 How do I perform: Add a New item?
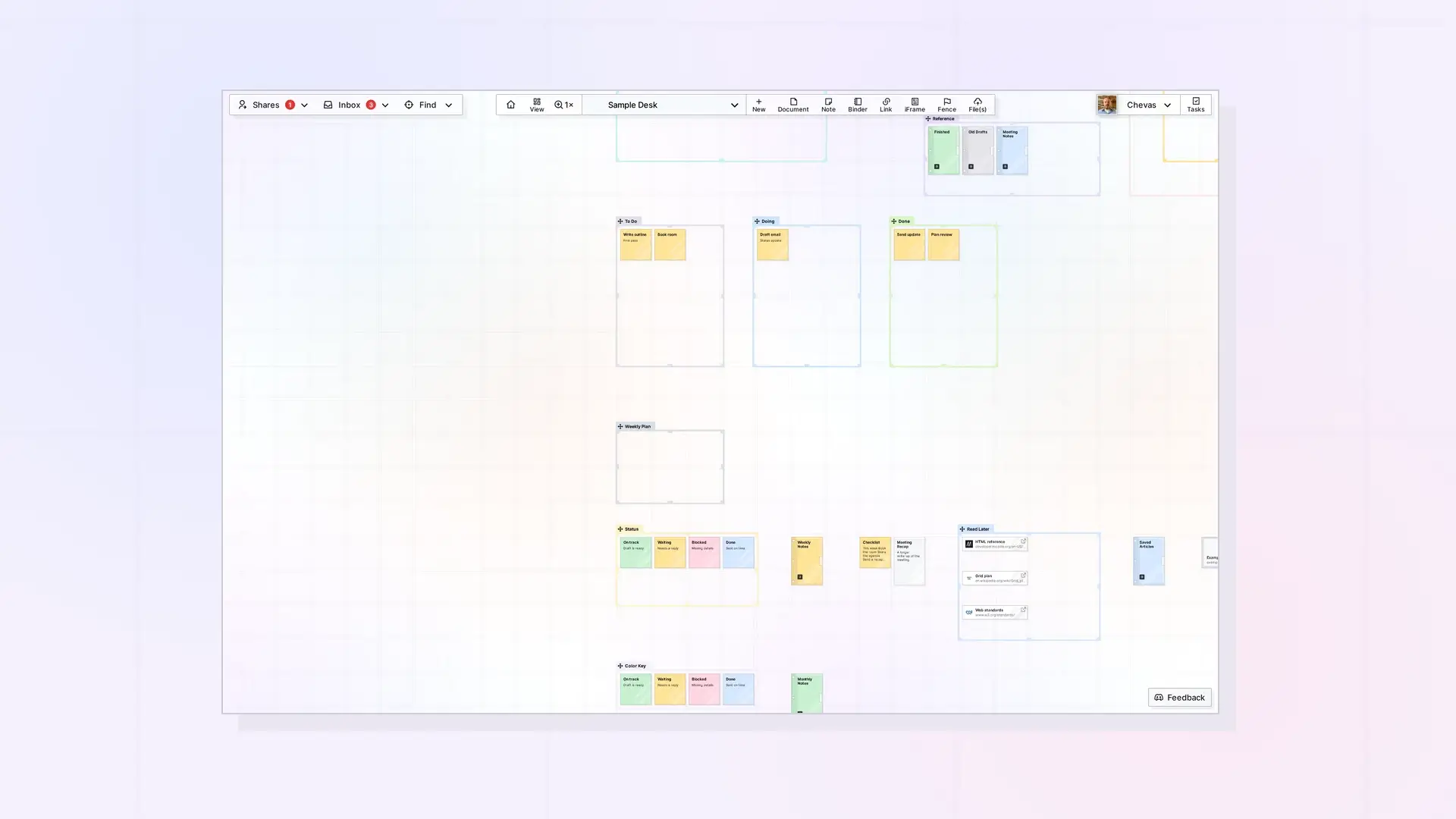(x=758, y=105)
